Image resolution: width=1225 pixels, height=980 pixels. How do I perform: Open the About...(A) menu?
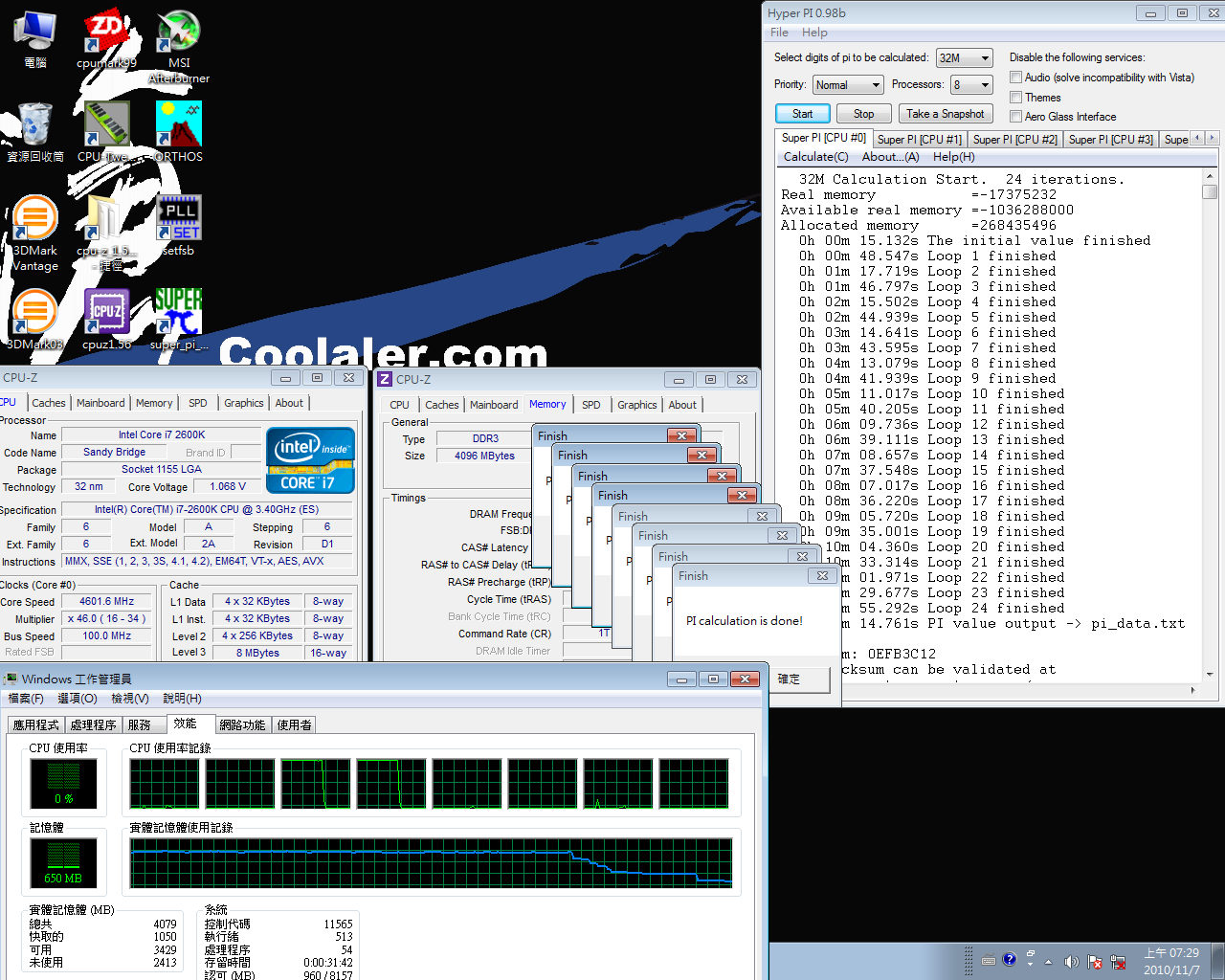point(891,157)
